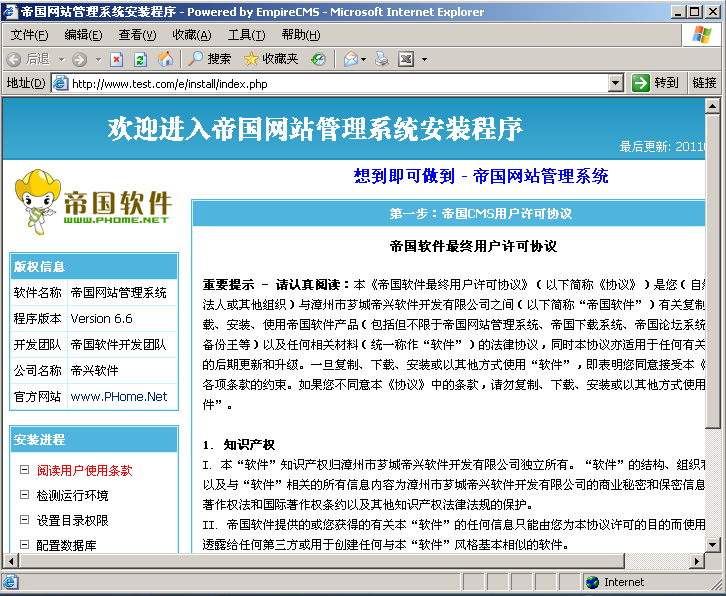Click the box icon beside 阅读用户使用条款
Viewport: 726px width, 596px height.
click(x=25, y=470)
